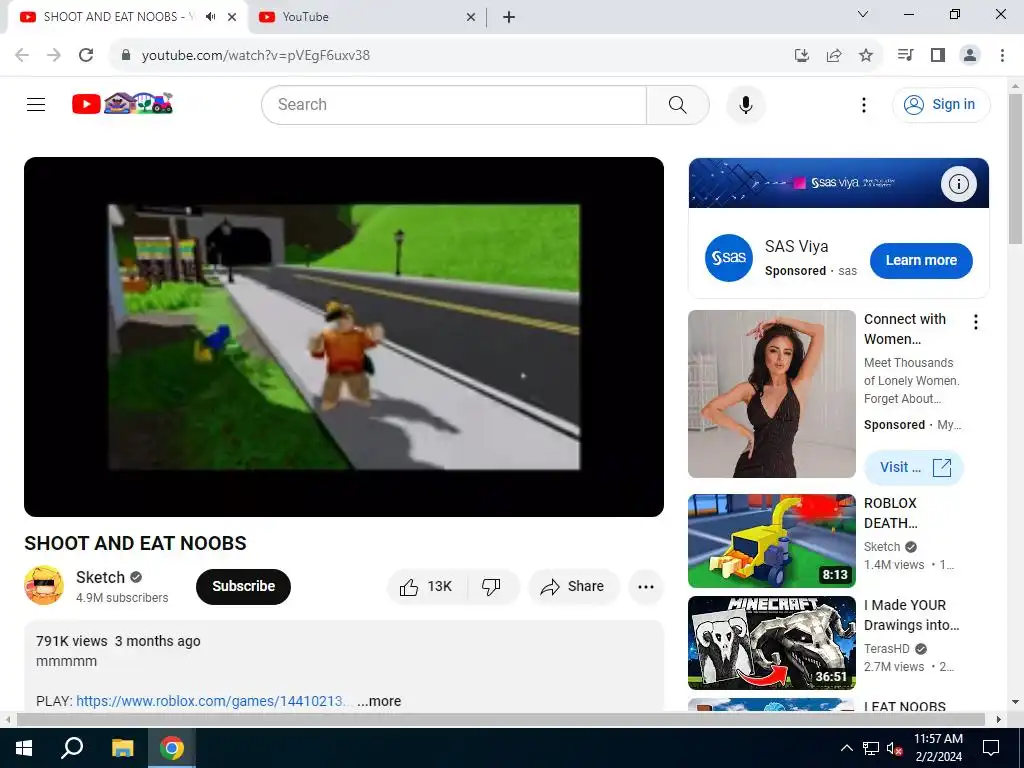Viewport: 1024px width, 768px height.
Task: Click Learn more on SAS Viya ad
Action: pos(921,260)
